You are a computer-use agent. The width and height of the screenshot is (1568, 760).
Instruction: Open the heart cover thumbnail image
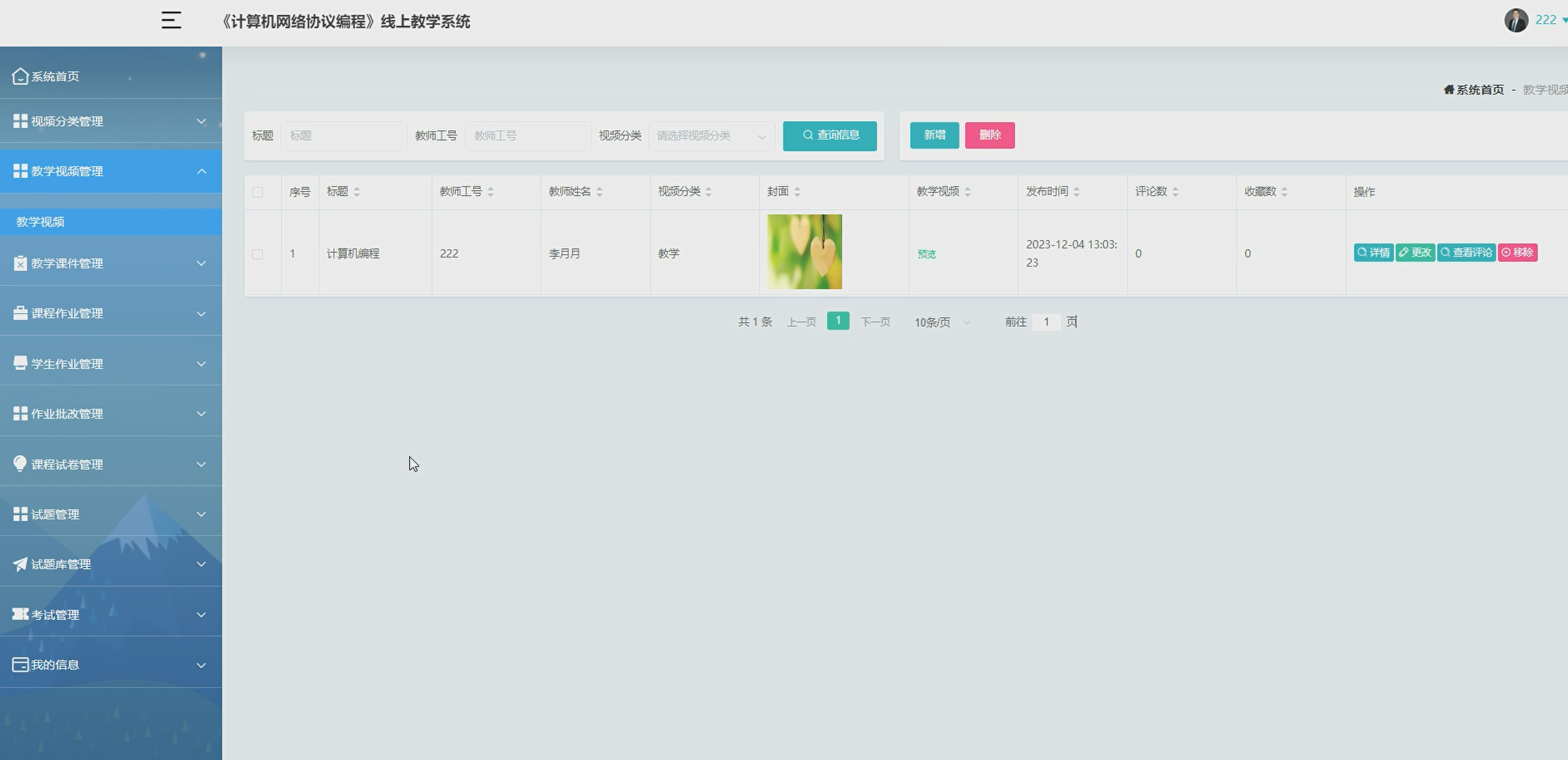[x=804, y=251]
